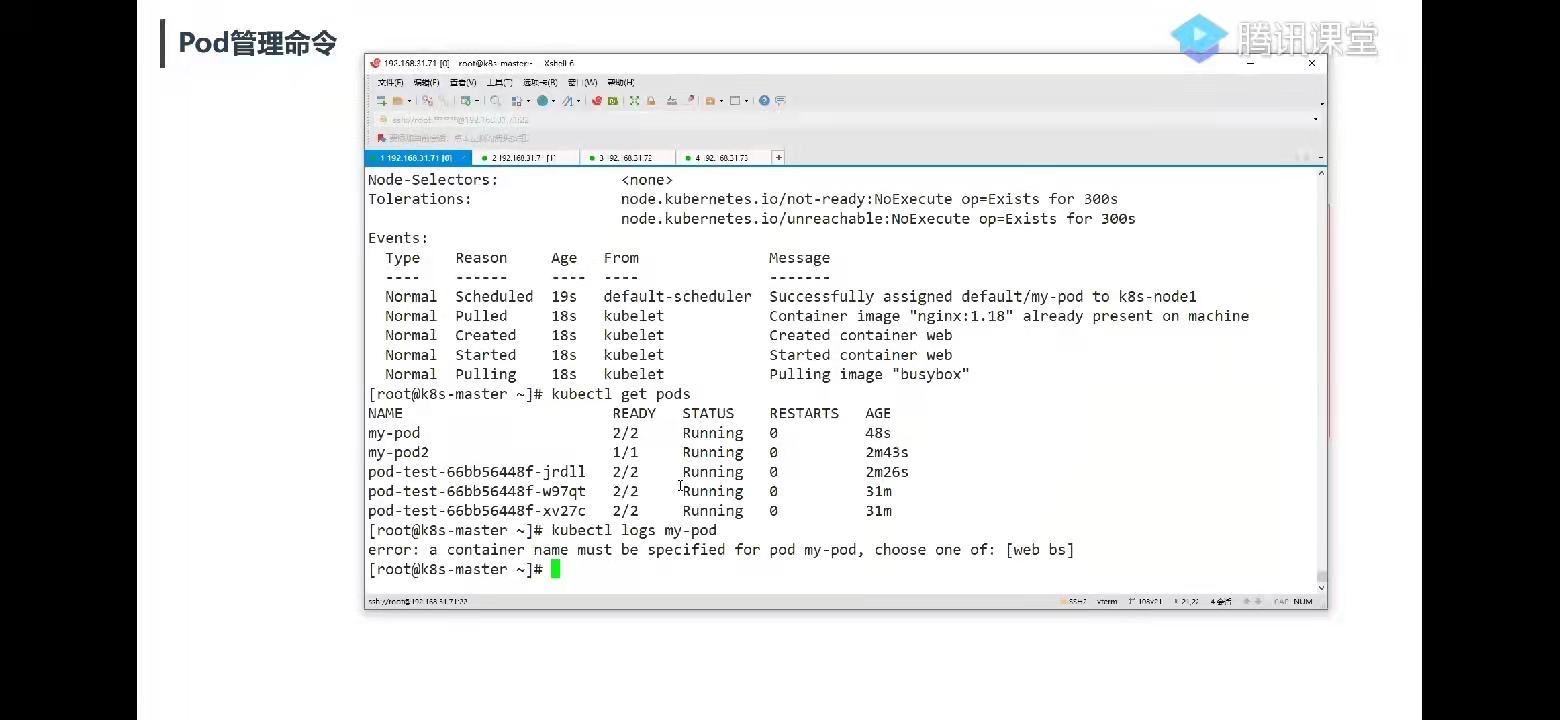Click the green Full Screen arrows icon
Viewport: 1560px width, 720px height.
[x=634, y=101]
